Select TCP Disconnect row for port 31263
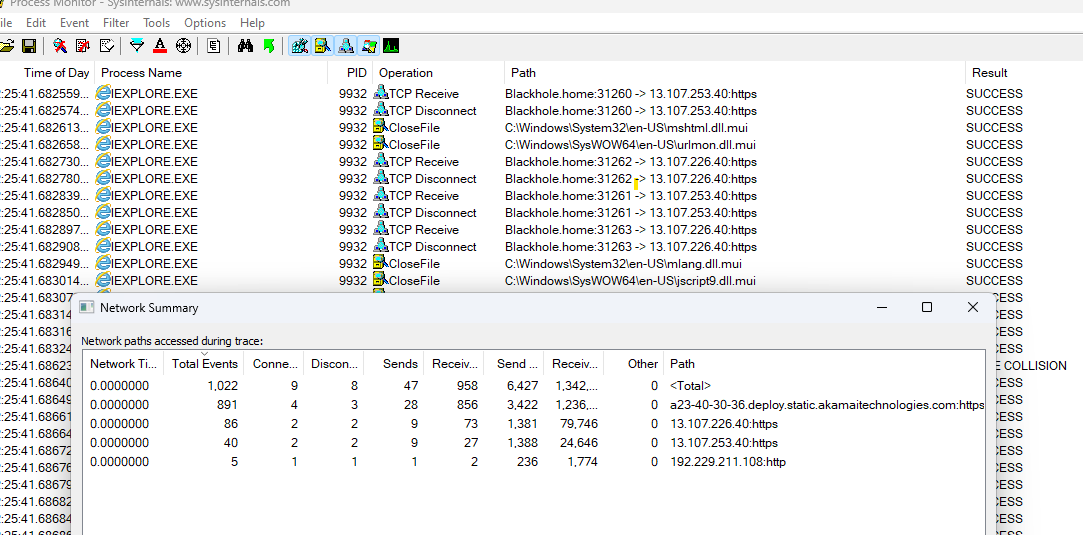Viewport: 1083px width, 535px height. tap(542, 246)
